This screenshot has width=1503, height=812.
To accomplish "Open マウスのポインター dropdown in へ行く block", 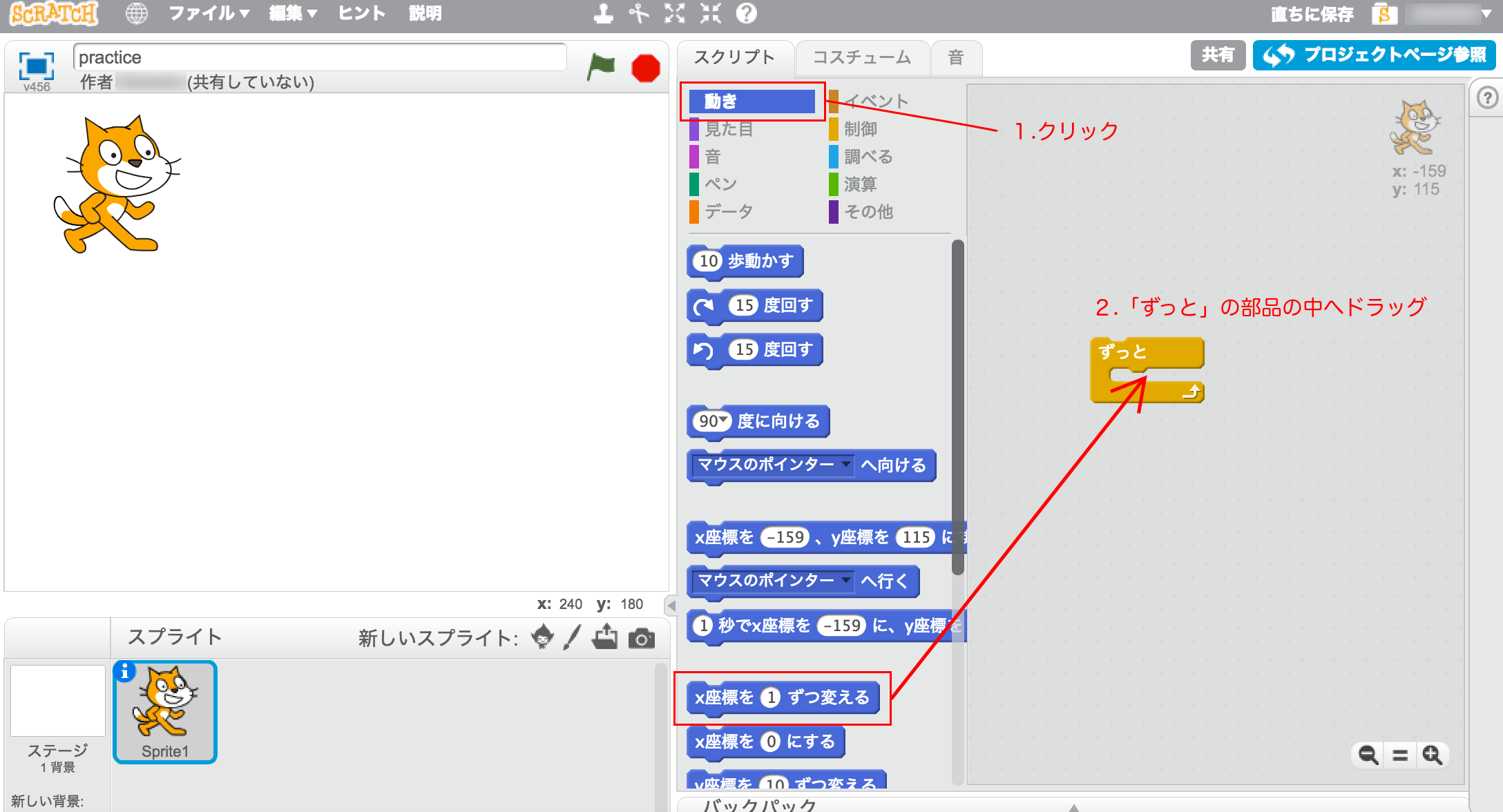I will coord(846,580).
